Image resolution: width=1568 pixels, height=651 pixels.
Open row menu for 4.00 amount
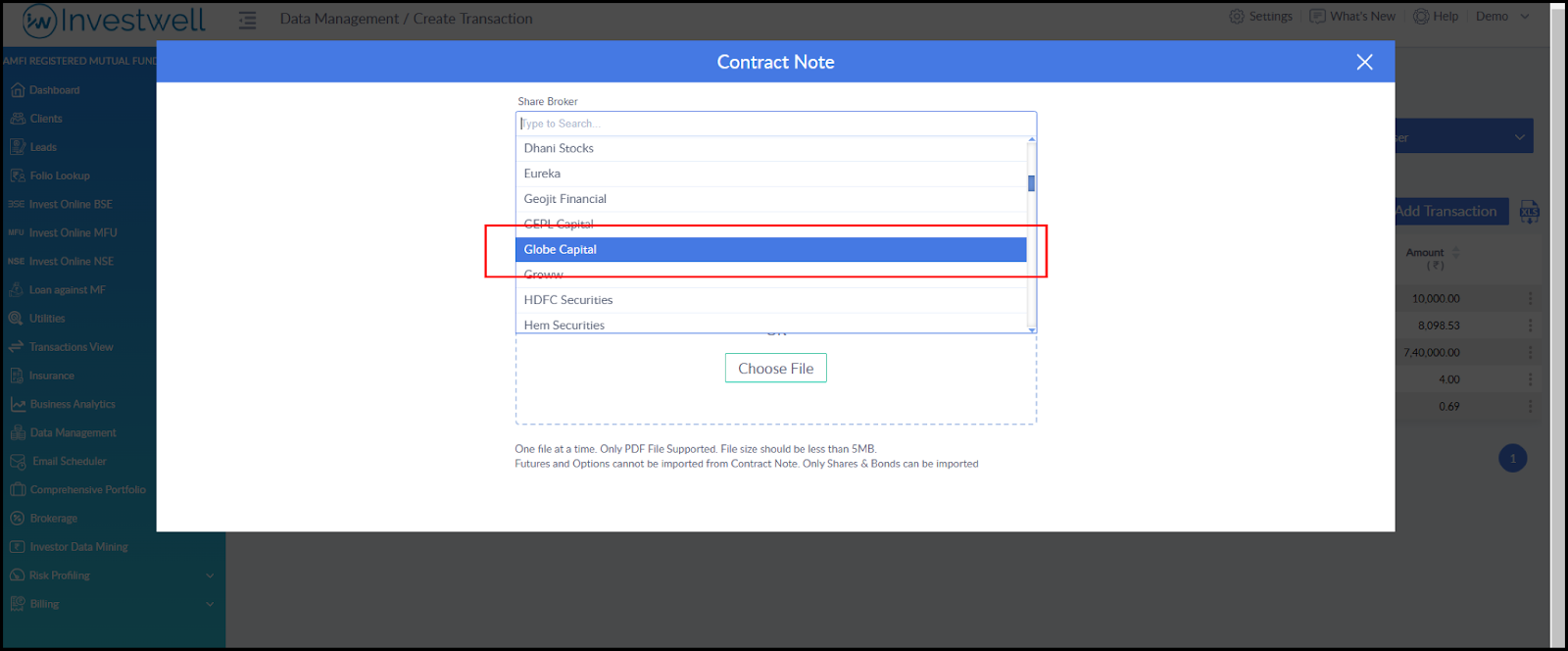pos(1530,379)
